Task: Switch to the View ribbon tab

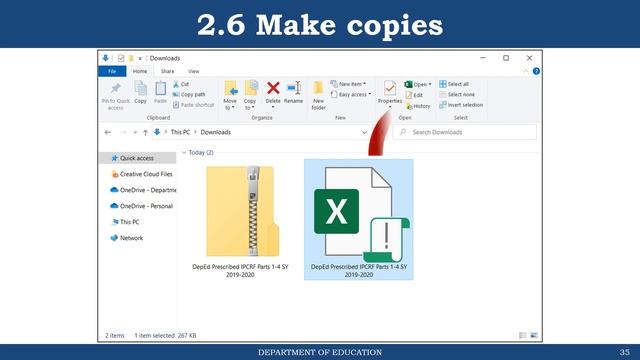Action: tap(193, 71)
